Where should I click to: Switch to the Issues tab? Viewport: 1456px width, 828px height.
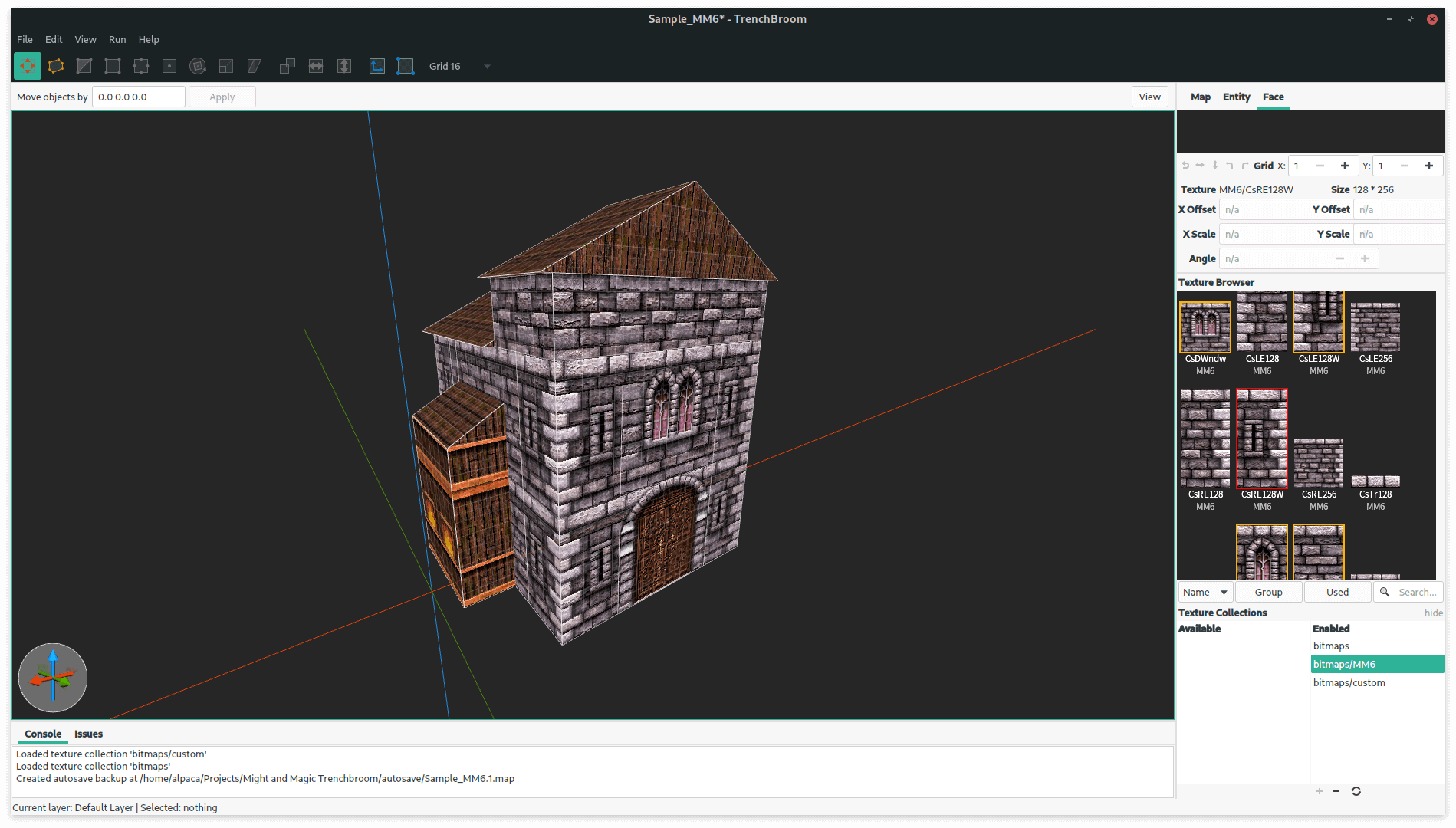point(88,734)
